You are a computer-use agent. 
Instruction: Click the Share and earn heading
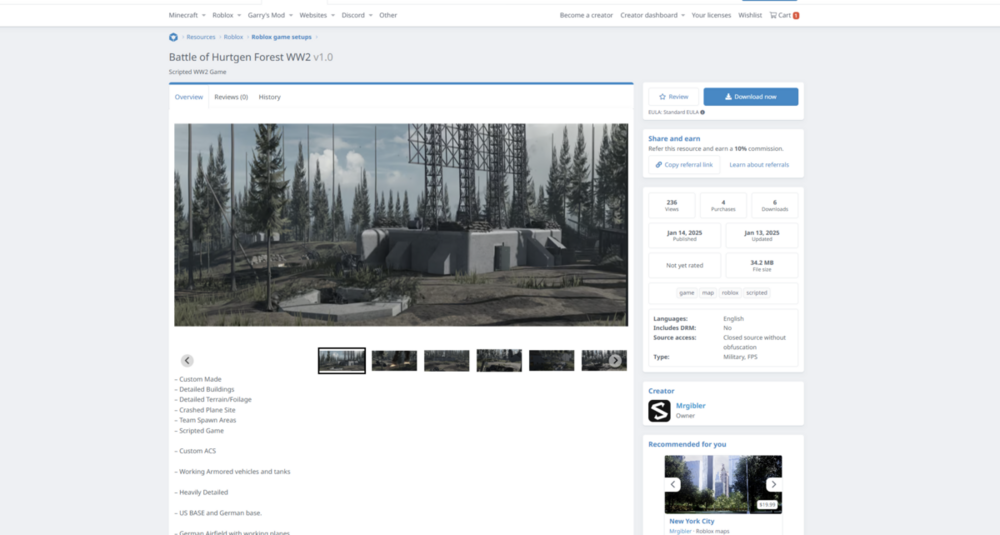(674, 138)
